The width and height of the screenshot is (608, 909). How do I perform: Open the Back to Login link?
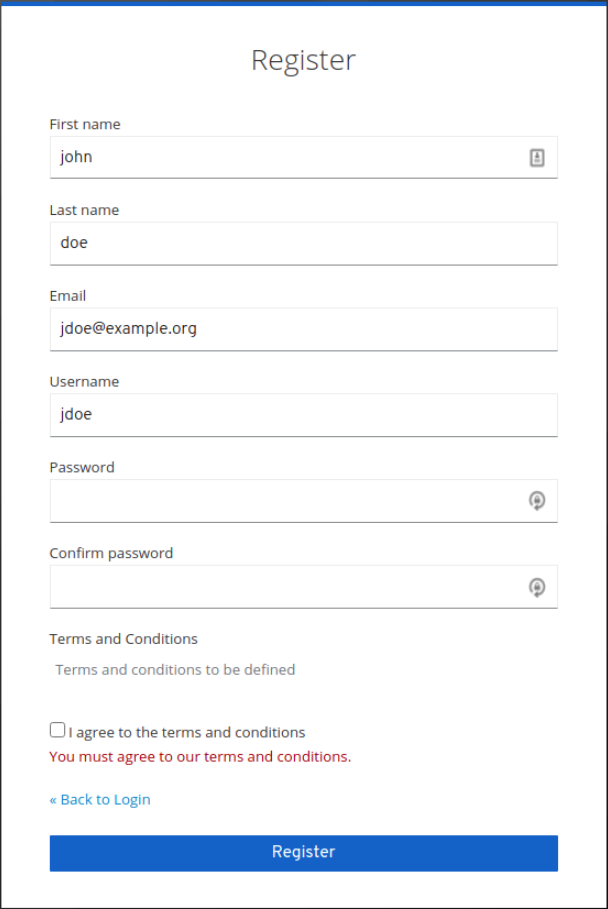click(x=99, y=799)
